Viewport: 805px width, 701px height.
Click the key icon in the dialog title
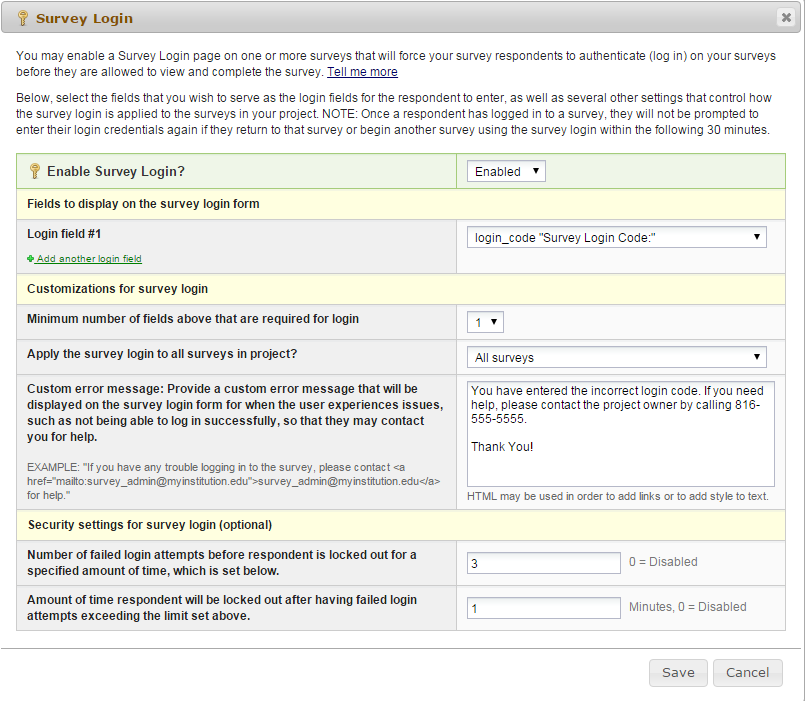pyautogui.click(x=22, y=18)
